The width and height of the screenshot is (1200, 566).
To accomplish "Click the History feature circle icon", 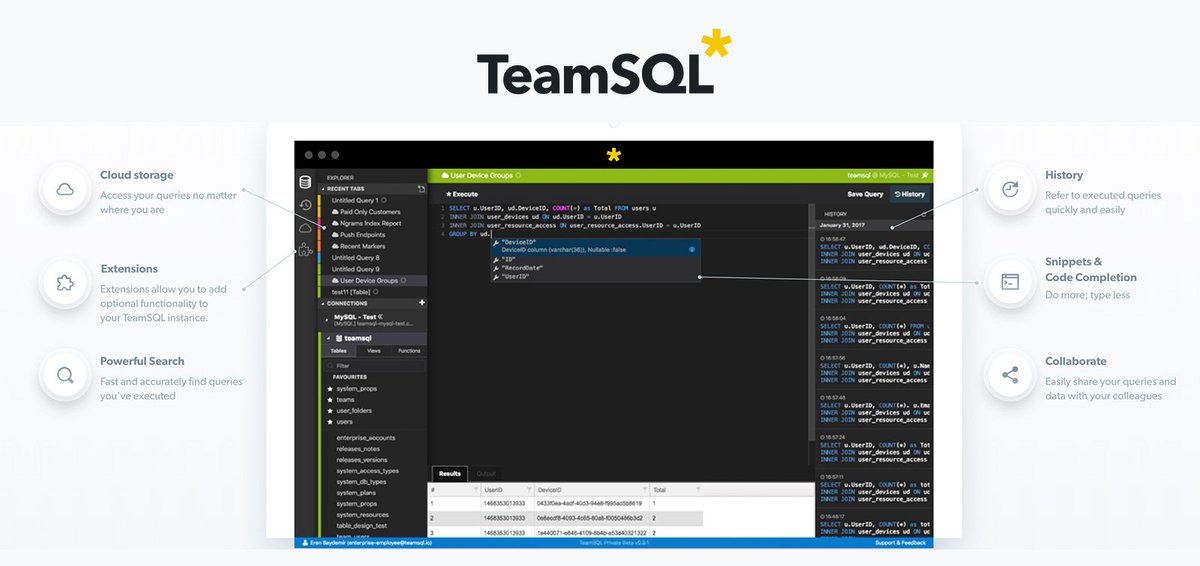I will coord(1010,188).
